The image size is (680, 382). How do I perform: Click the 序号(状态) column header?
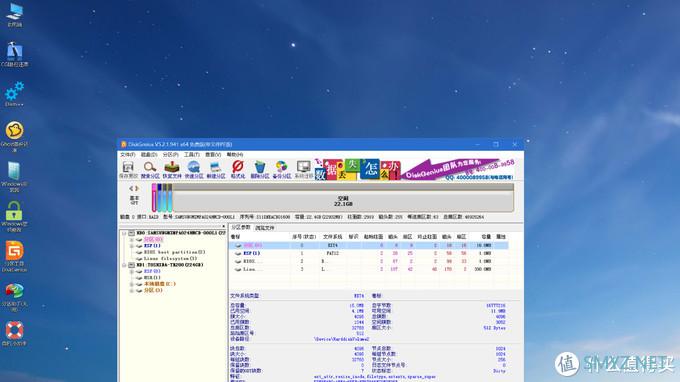coord(304,237)
